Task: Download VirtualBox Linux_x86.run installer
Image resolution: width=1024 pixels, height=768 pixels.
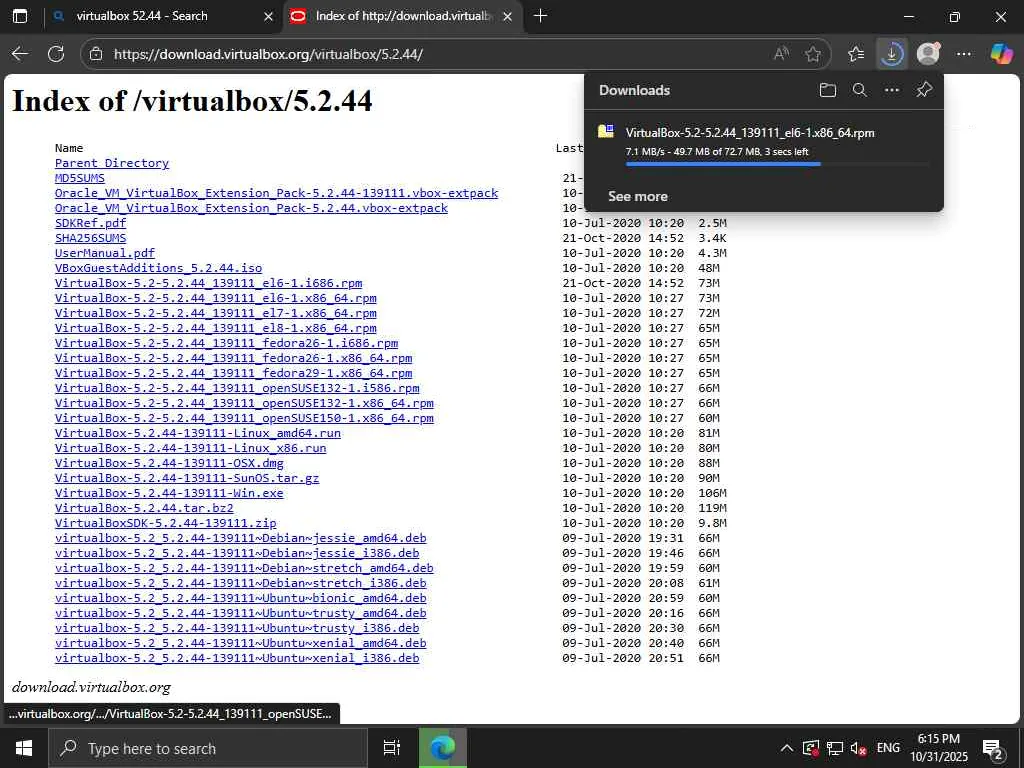Action: point(191,448)
